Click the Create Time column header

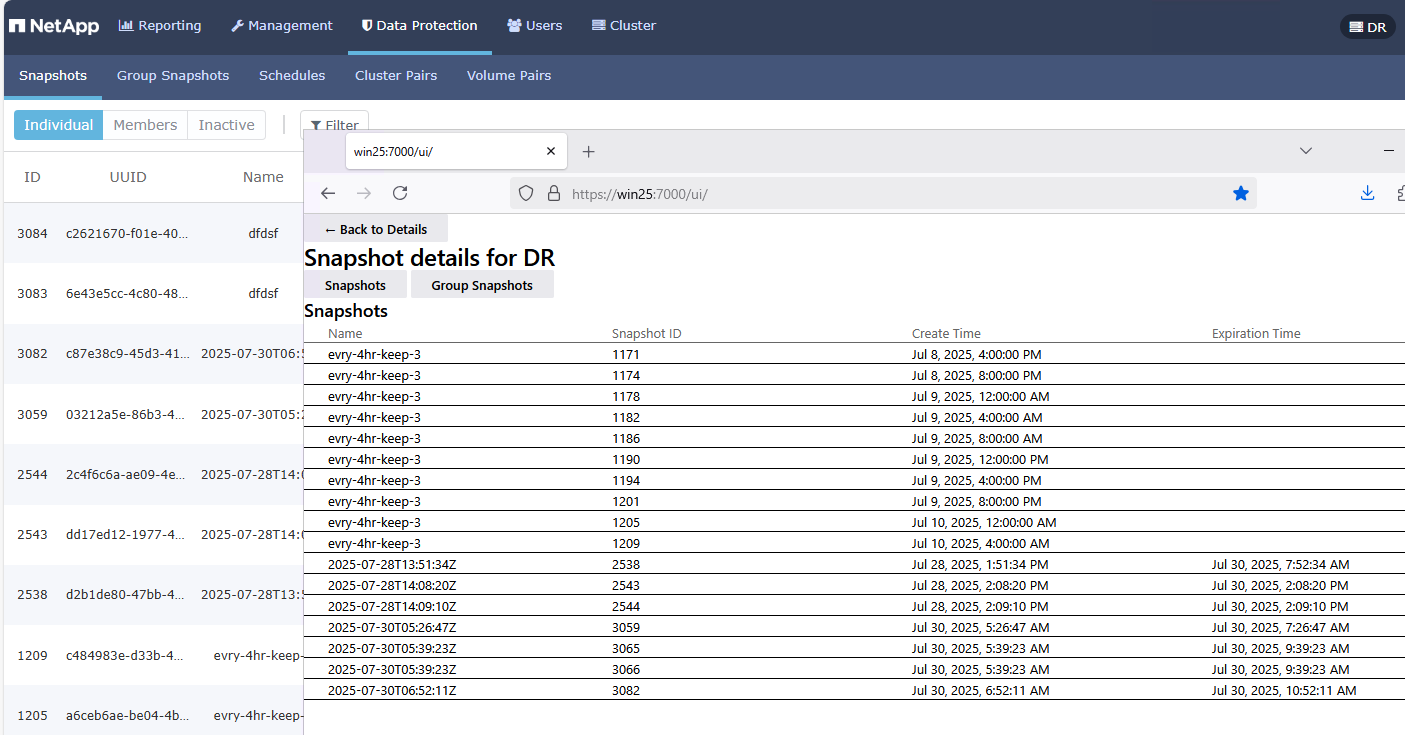click(946, 334)
